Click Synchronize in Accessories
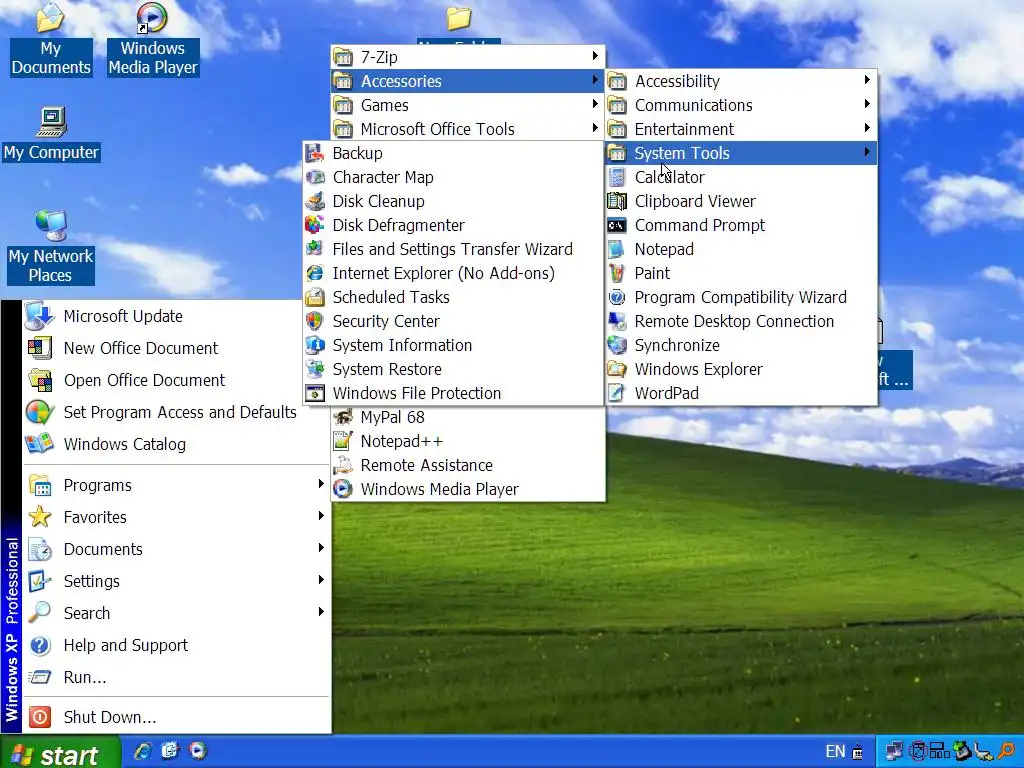 pyautogui.click(x=741, y=345)
